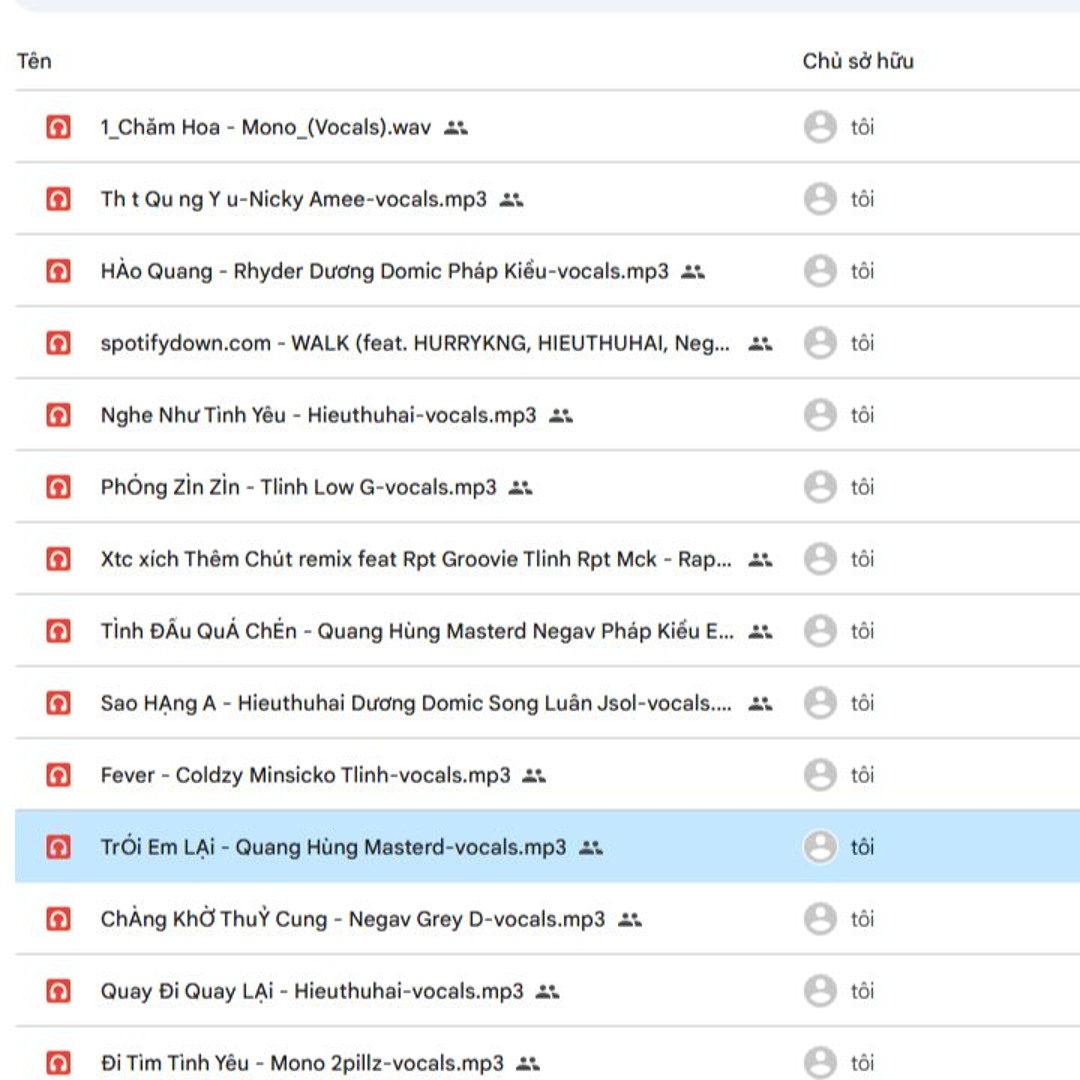Click shared icon next to HÀo Quang file

point(693,271)
